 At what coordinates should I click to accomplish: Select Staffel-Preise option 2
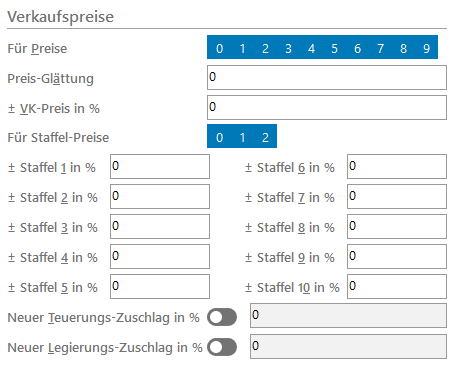point(265,136)
